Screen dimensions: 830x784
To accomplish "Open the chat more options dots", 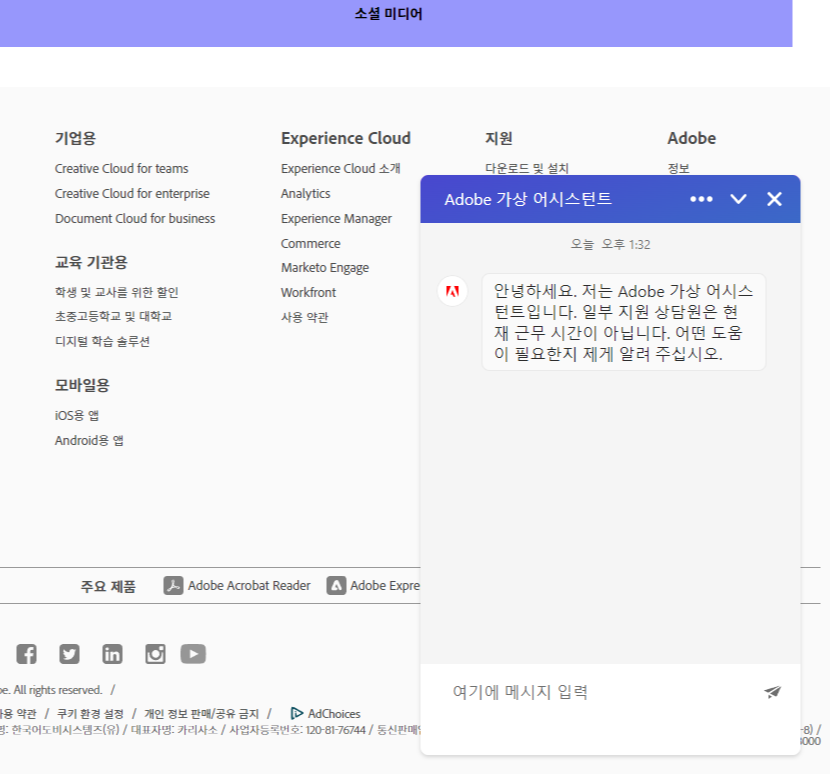I will (701, 199).
